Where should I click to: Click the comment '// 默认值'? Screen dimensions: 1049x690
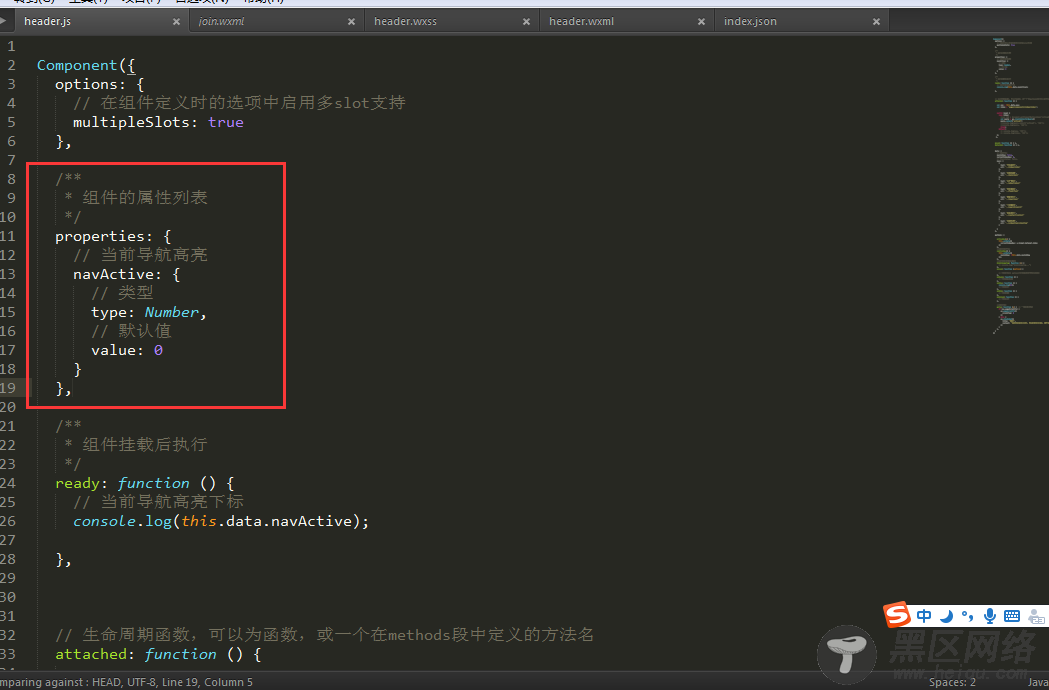131,331
